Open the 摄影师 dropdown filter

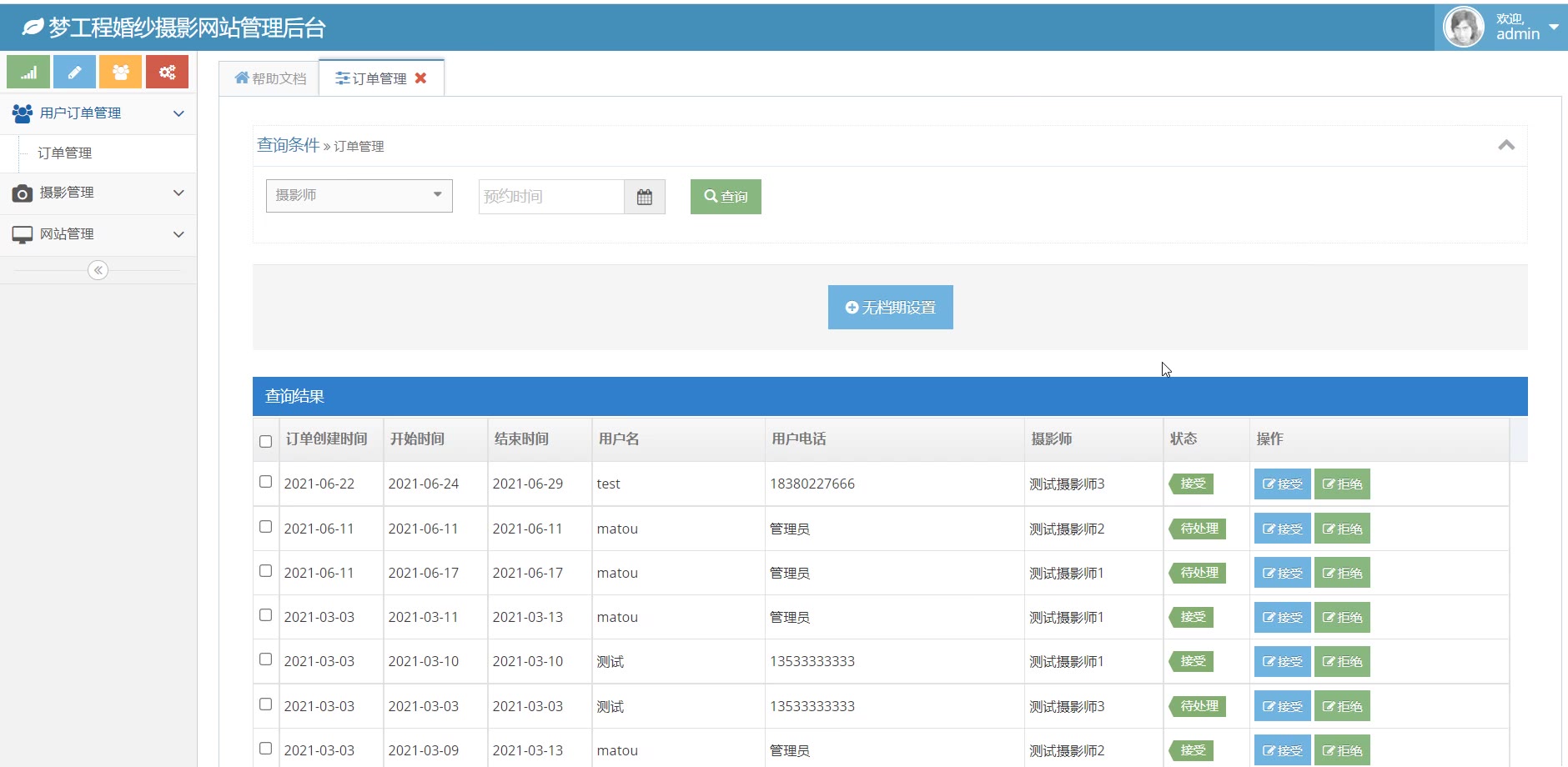click(x=359, y=196)
